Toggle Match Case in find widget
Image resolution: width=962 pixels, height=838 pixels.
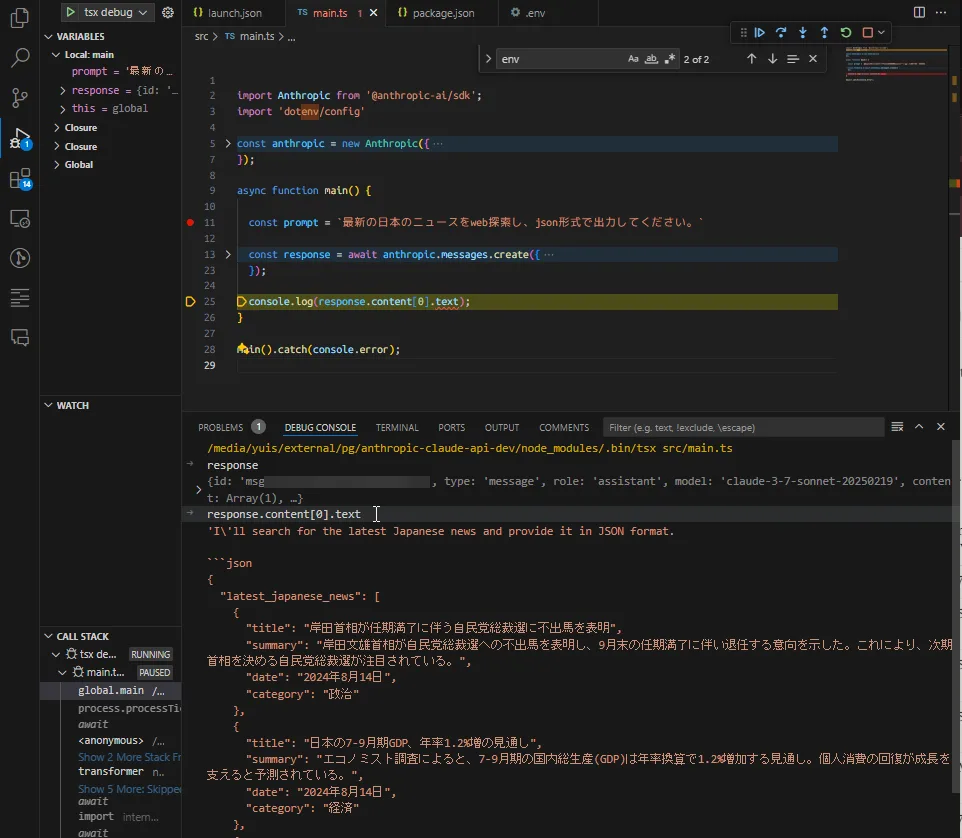[x=633, y=59]
